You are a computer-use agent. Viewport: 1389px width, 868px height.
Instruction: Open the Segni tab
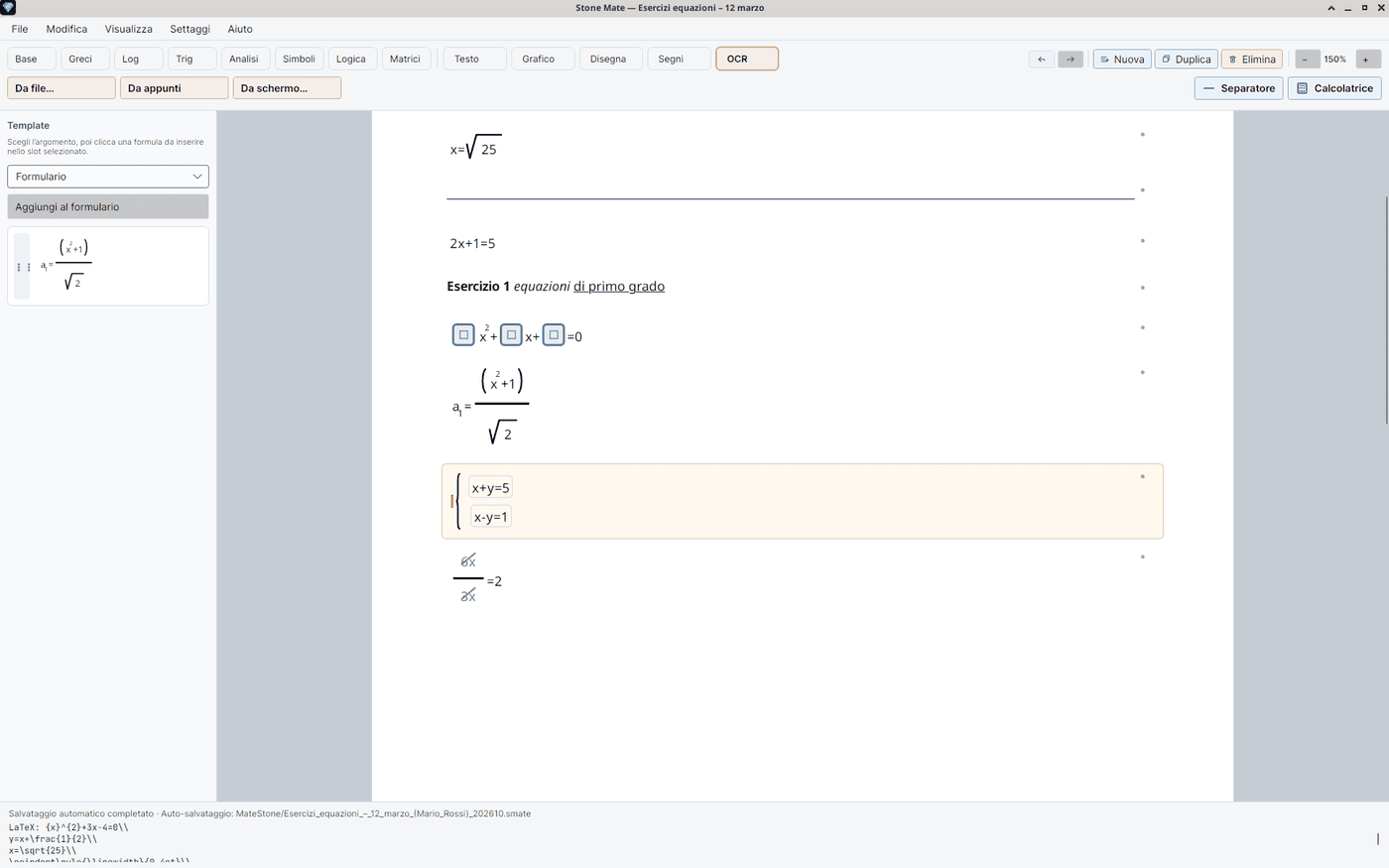[679, 60]
